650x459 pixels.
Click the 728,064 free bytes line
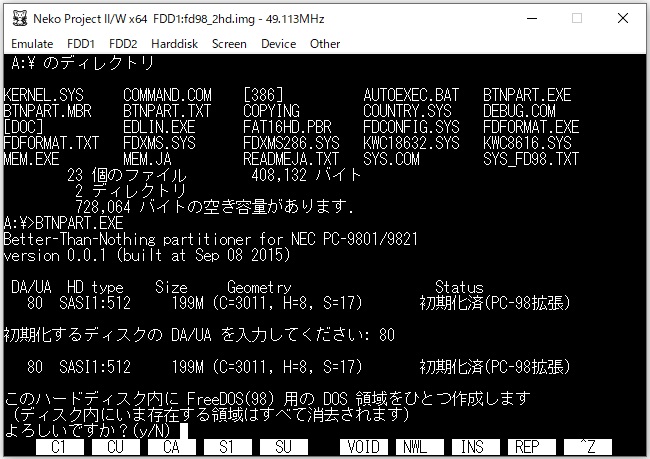point(214,206)
